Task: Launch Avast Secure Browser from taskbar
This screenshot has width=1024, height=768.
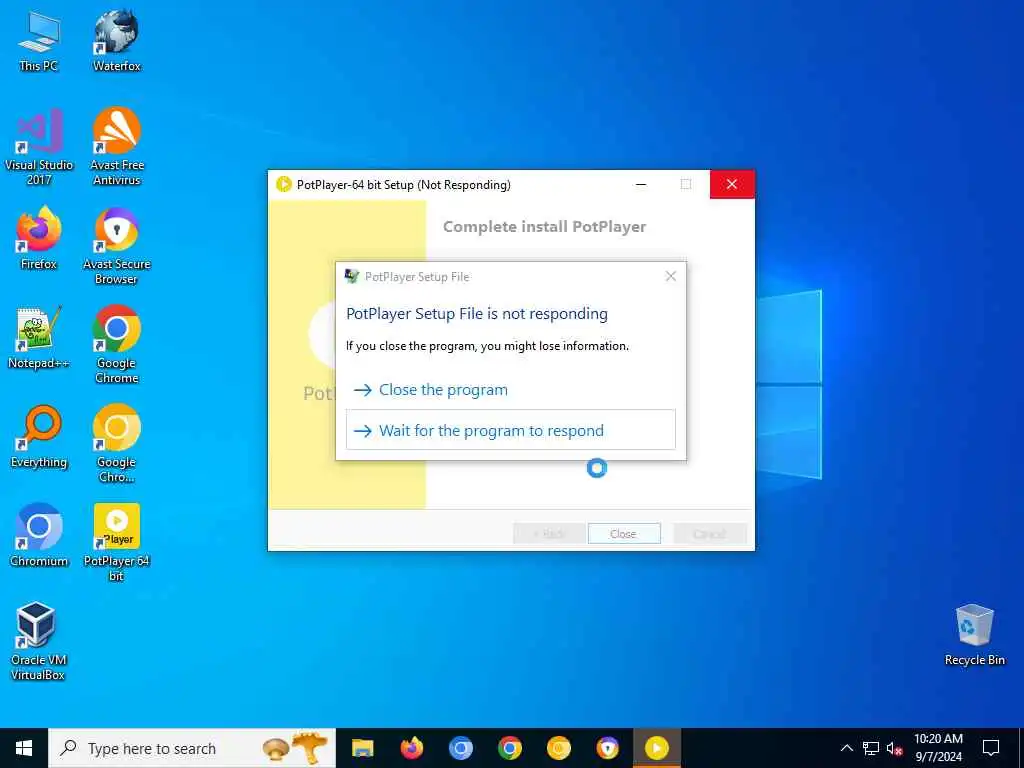Action: [x=607, y=748]
